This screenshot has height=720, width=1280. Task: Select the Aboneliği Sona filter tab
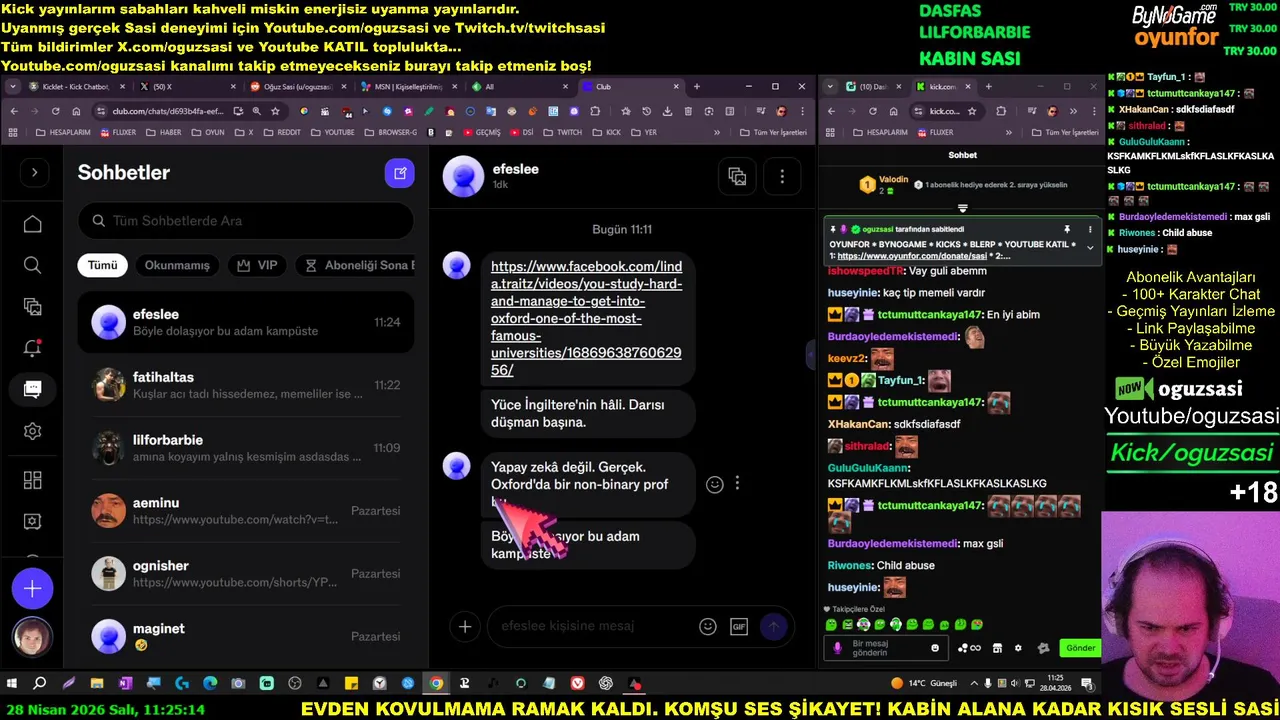[x=355, y=265]
